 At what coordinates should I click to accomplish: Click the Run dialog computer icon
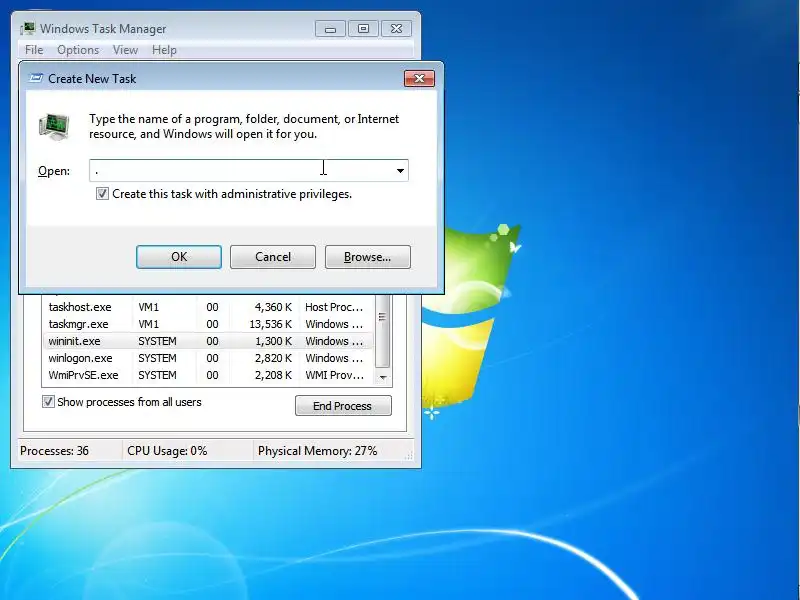[54, 127]
